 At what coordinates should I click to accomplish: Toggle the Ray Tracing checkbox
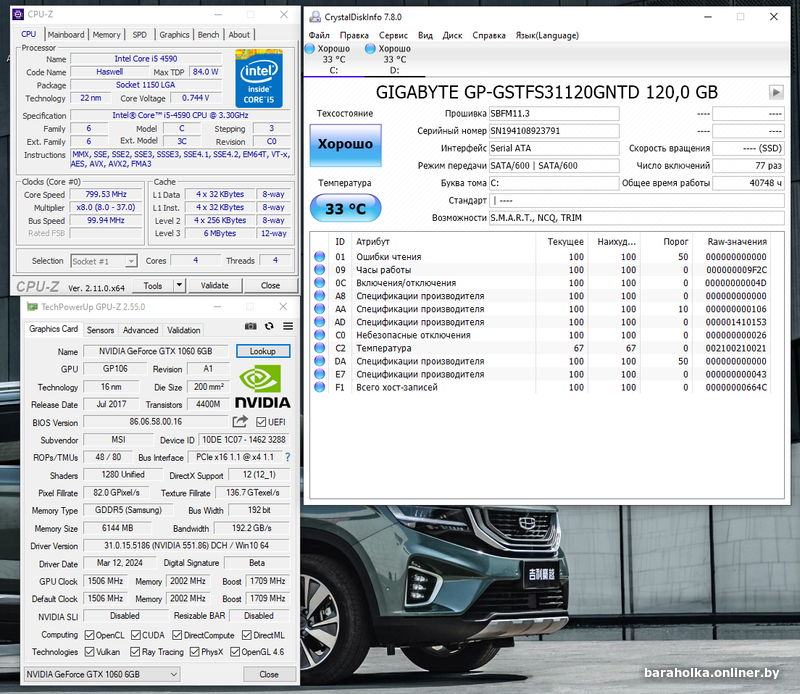(135, 652)
